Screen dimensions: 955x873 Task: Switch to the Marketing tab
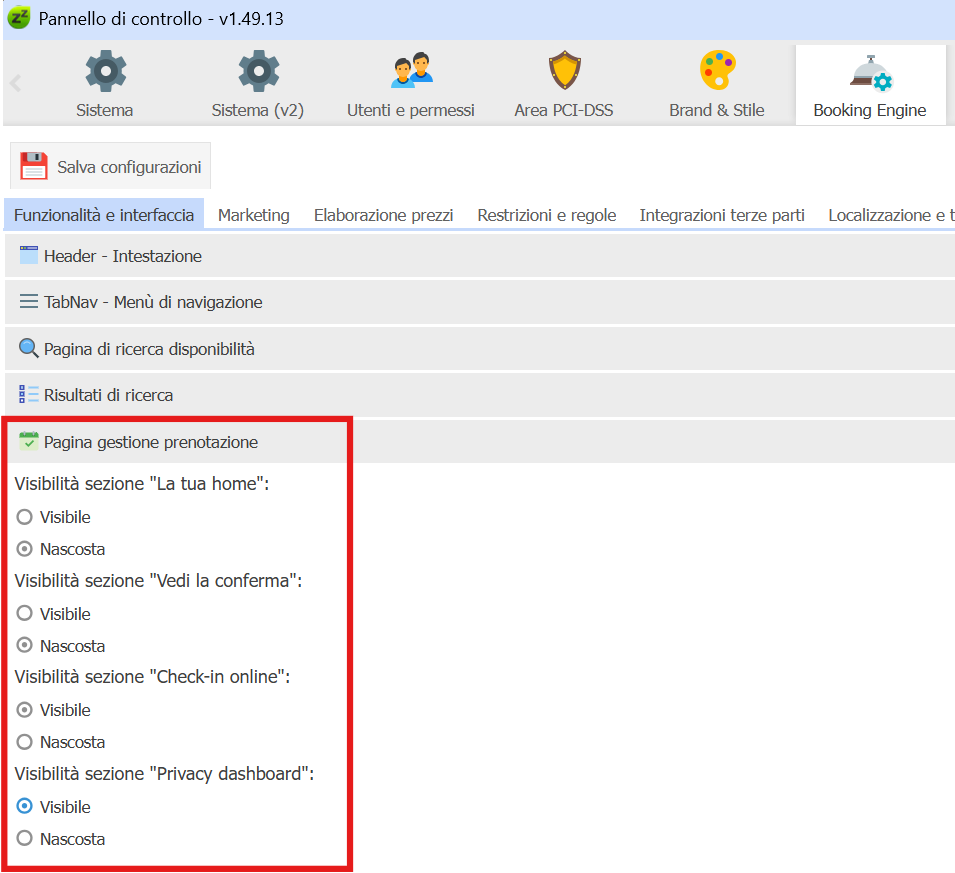253,215
